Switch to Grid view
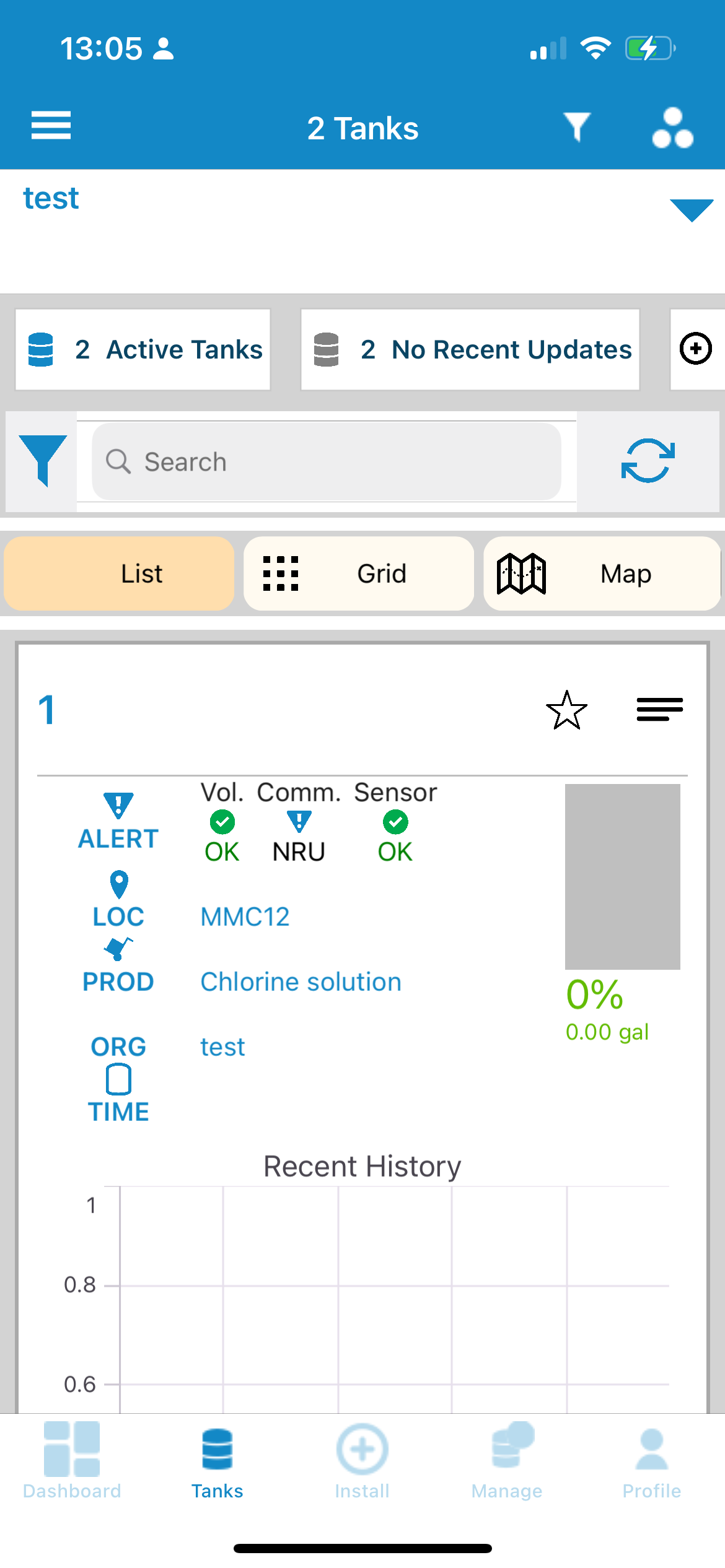Viewport: 725px width, 1568px height. click(x=359, y=573)
